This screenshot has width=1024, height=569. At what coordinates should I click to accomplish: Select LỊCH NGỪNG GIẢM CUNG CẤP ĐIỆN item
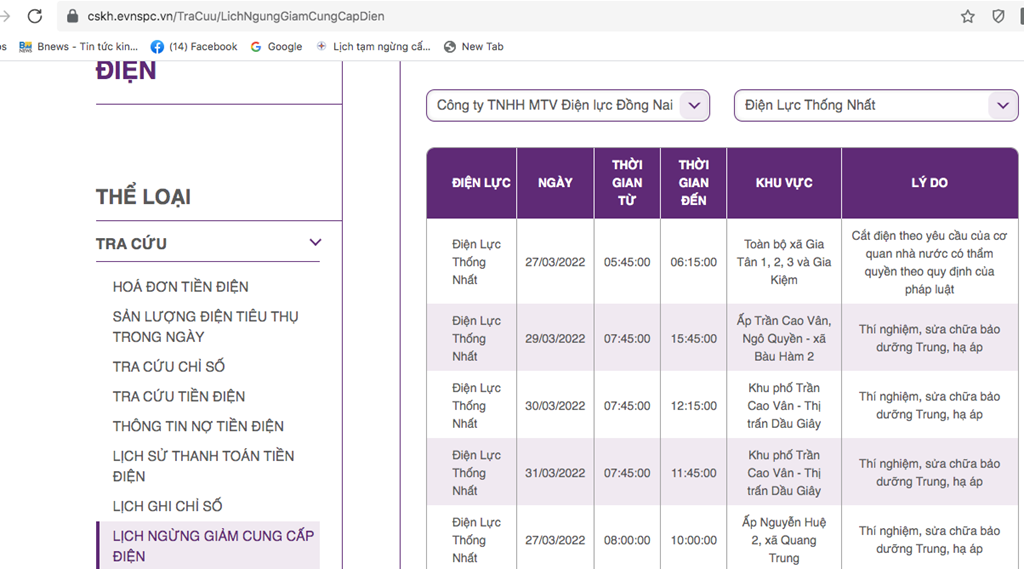click(213, 545)
